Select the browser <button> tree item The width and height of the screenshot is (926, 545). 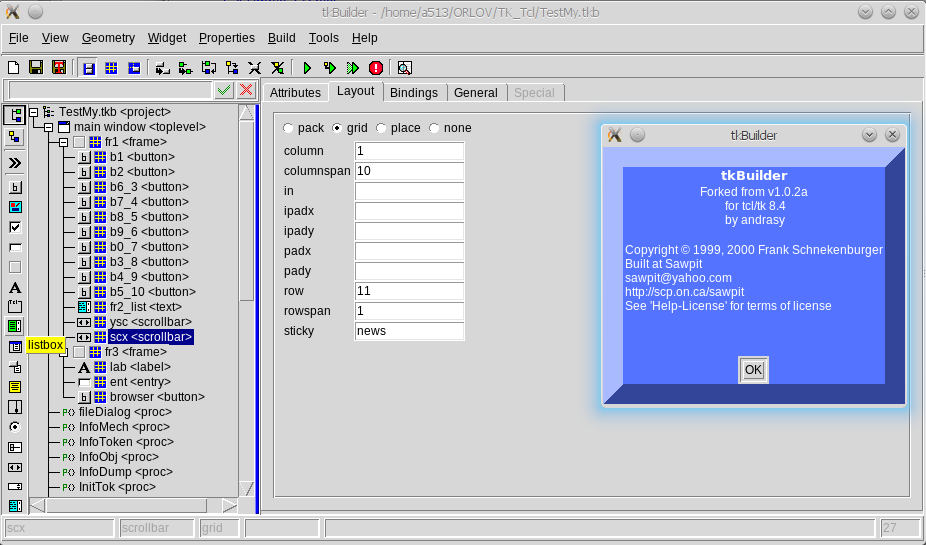[157, 397]
